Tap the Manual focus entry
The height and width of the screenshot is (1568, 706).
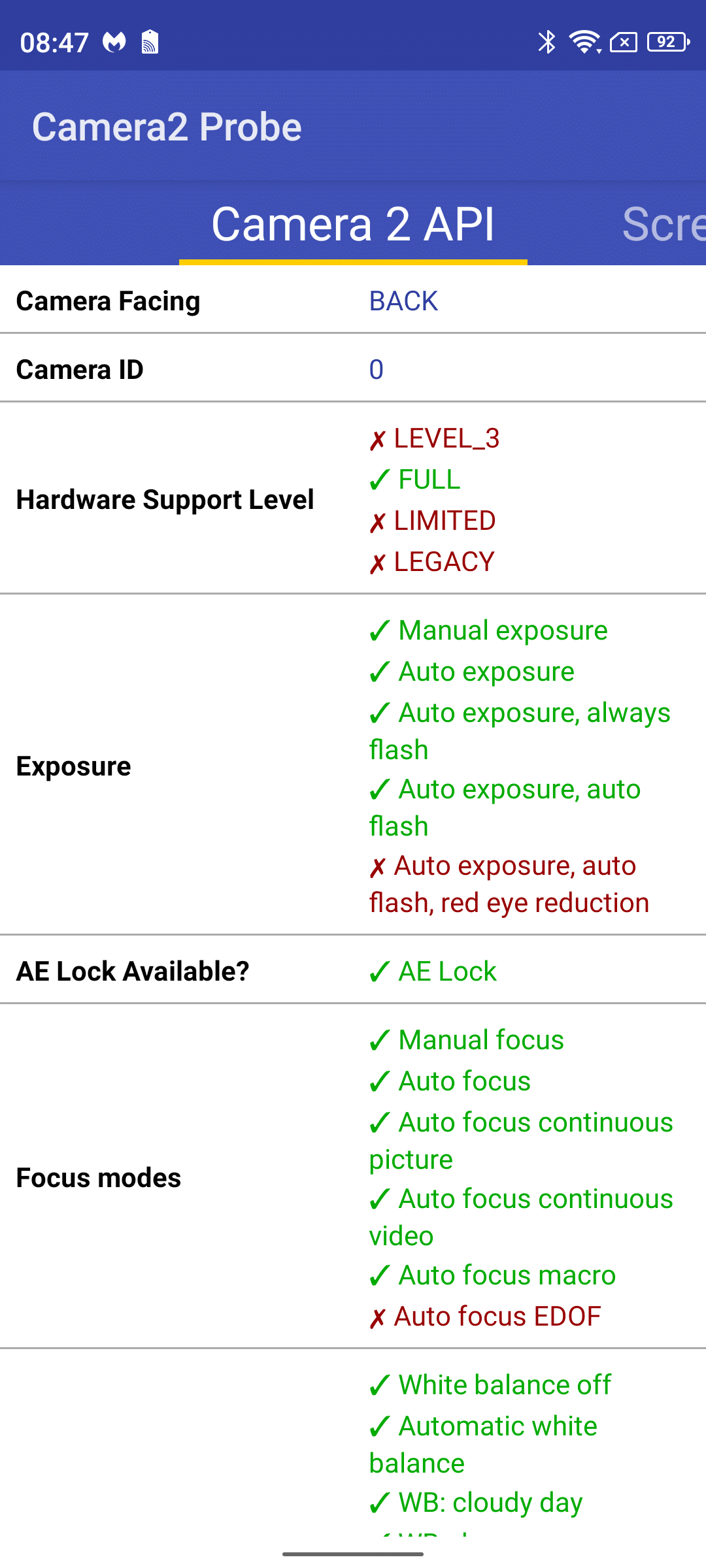pos(467,1040)
